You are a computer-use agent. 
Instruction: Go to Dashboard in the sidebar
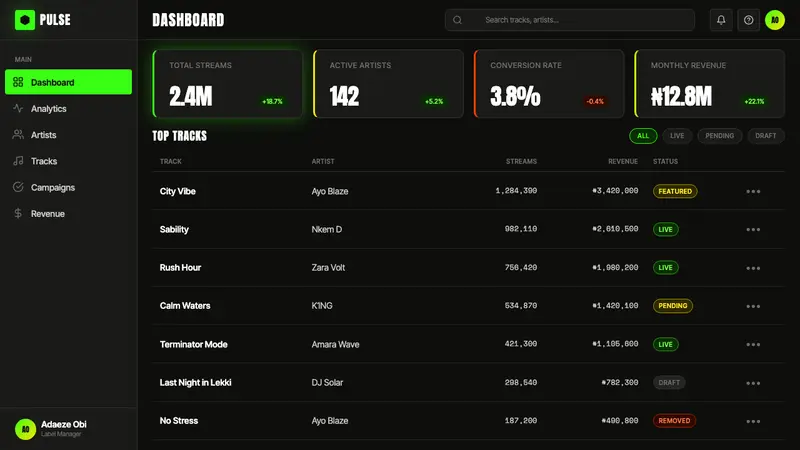coord(68,82)
